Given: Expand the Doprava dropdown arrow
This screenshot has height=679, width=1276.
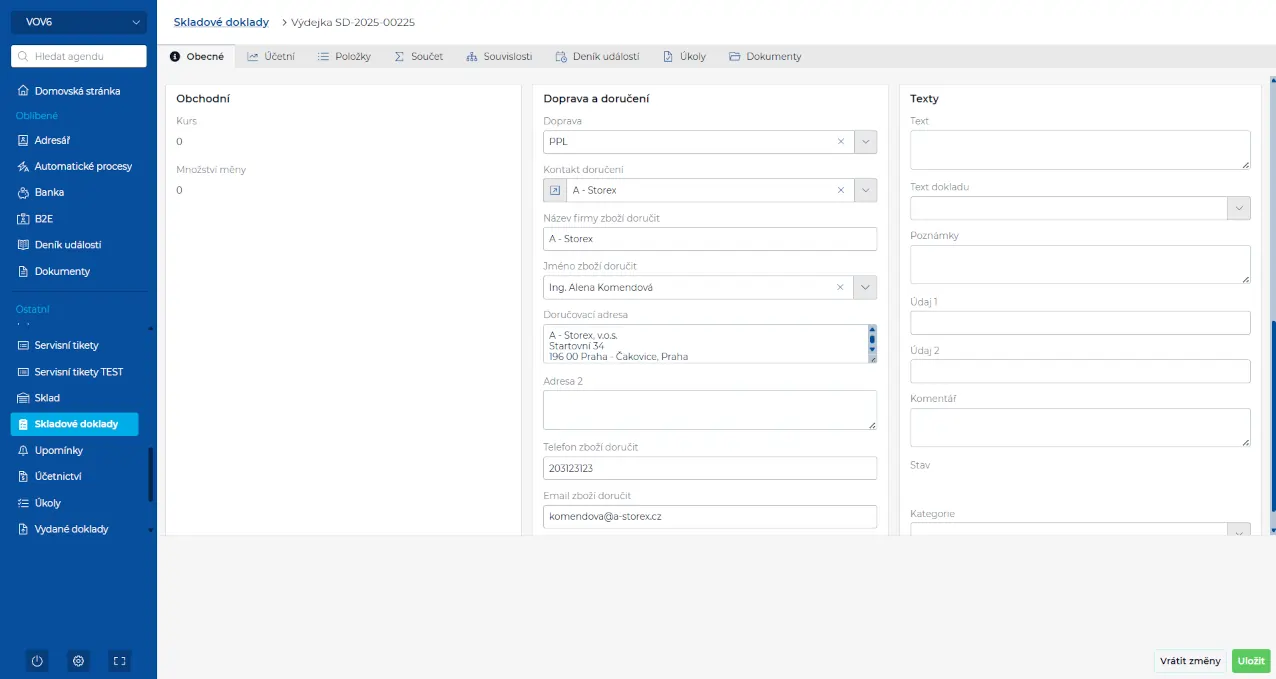Looking at the screenshot, I should click(865, 142).
